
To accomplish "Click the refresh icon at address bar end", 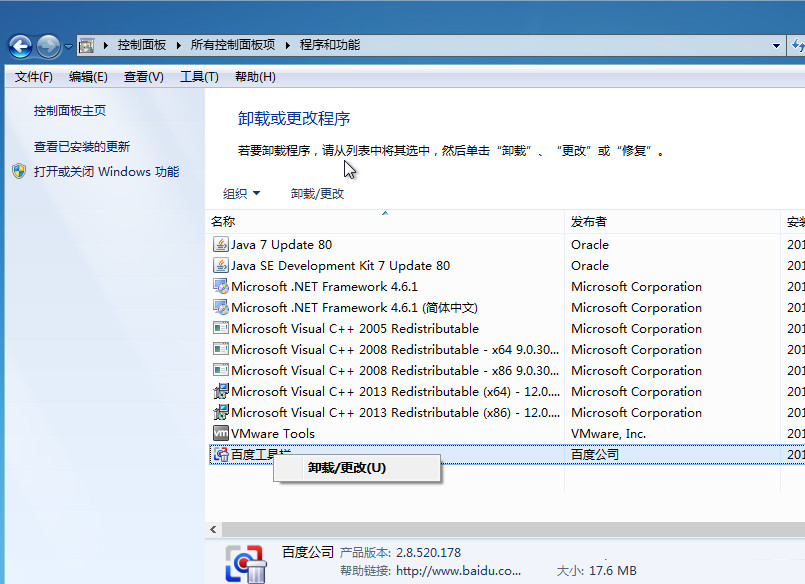I will 798,46.
